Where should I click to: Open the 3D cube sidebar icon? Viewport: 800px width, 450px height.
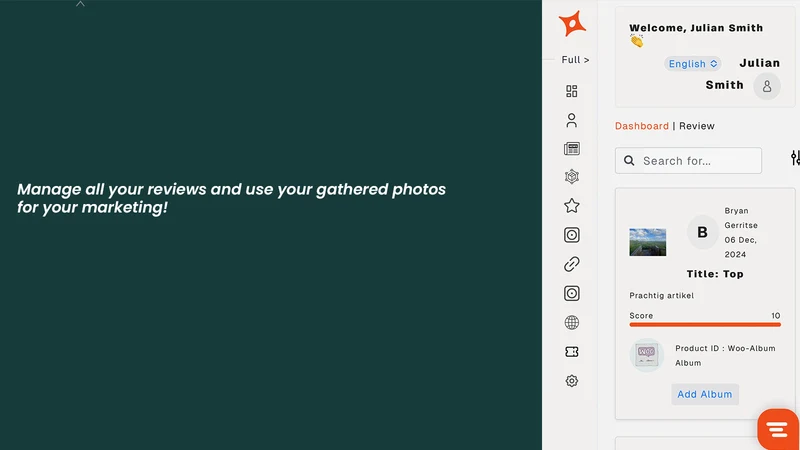pyautogui.click(x=571, y=177)
